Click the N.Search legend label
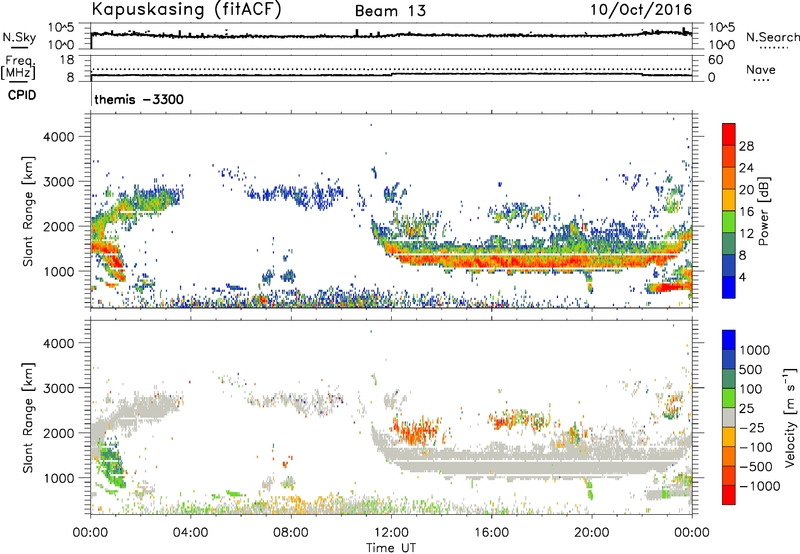The image size is (800, 554). point(772,37)
